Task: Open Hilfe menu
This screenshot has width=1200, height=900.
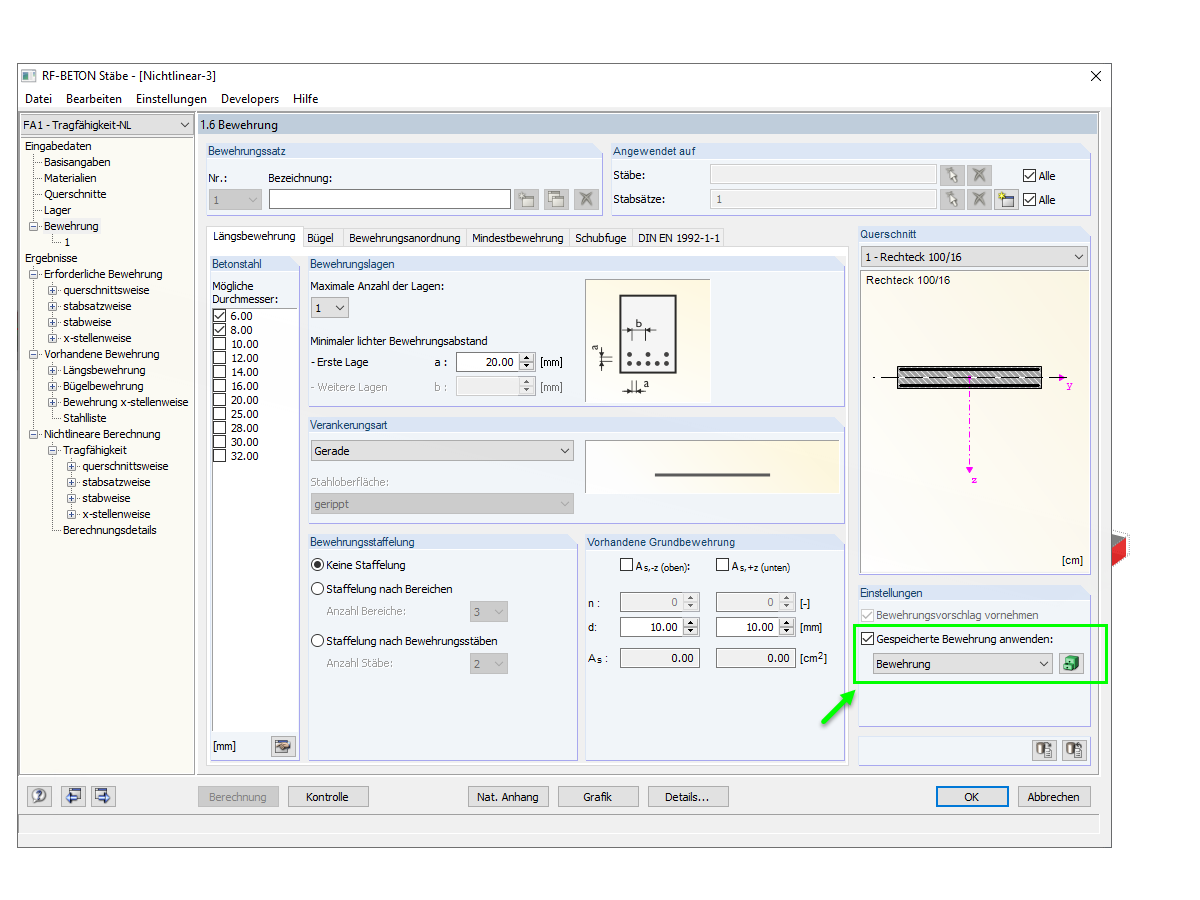Action: (306, 99)
